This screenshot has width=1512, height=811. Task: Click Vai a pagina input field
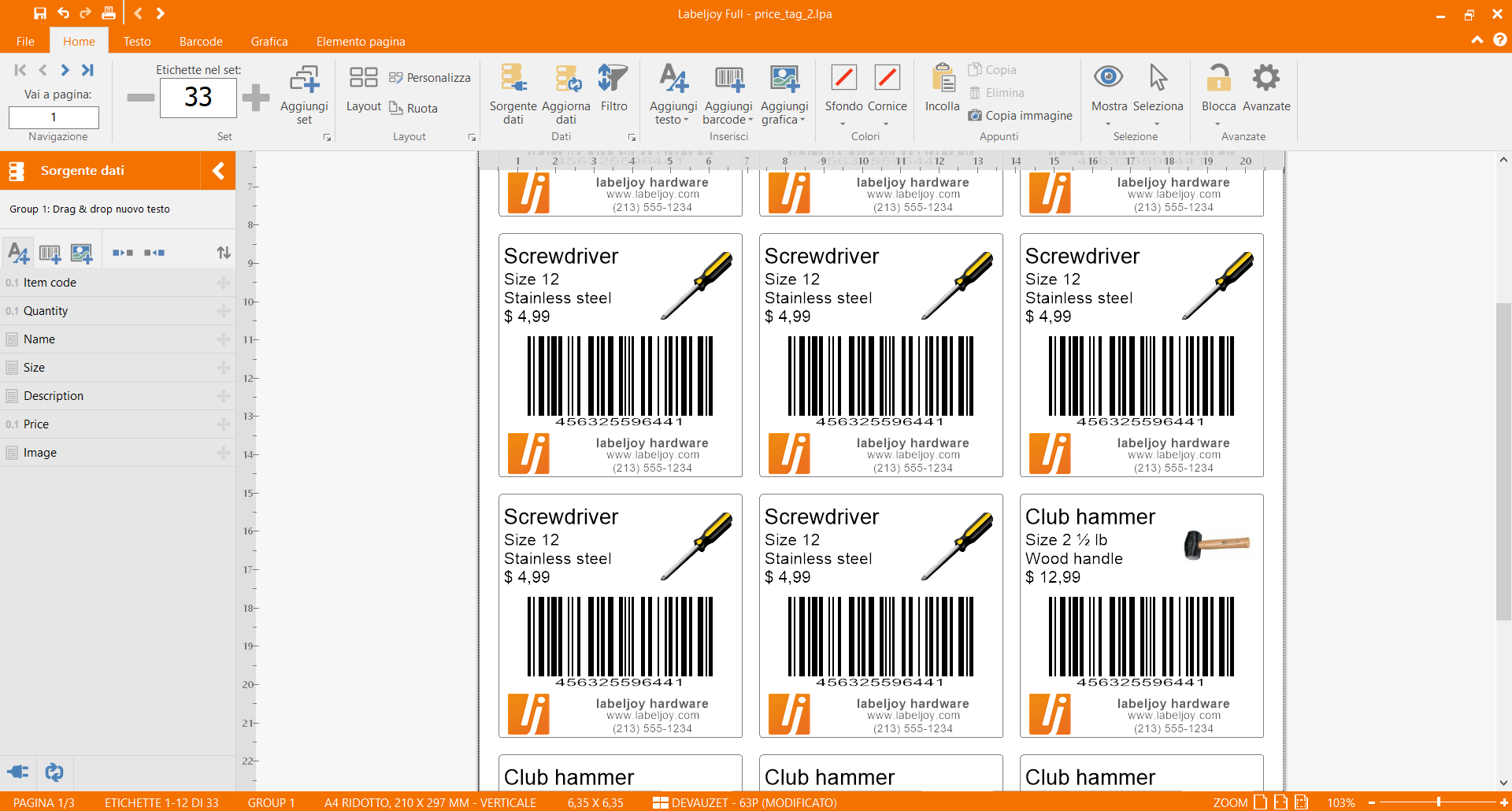(x=54, y=117)
